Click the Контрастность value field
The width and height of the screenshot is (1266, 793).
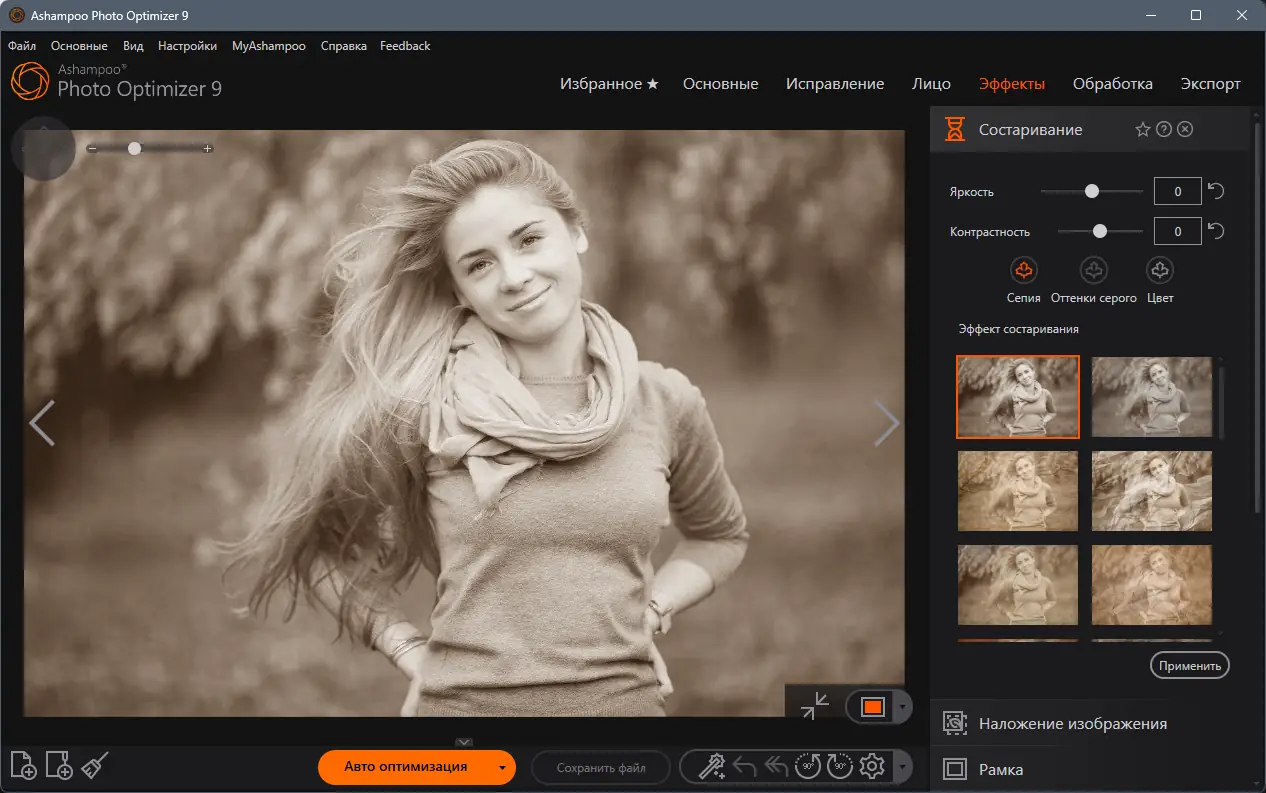tap(1178, 231)
